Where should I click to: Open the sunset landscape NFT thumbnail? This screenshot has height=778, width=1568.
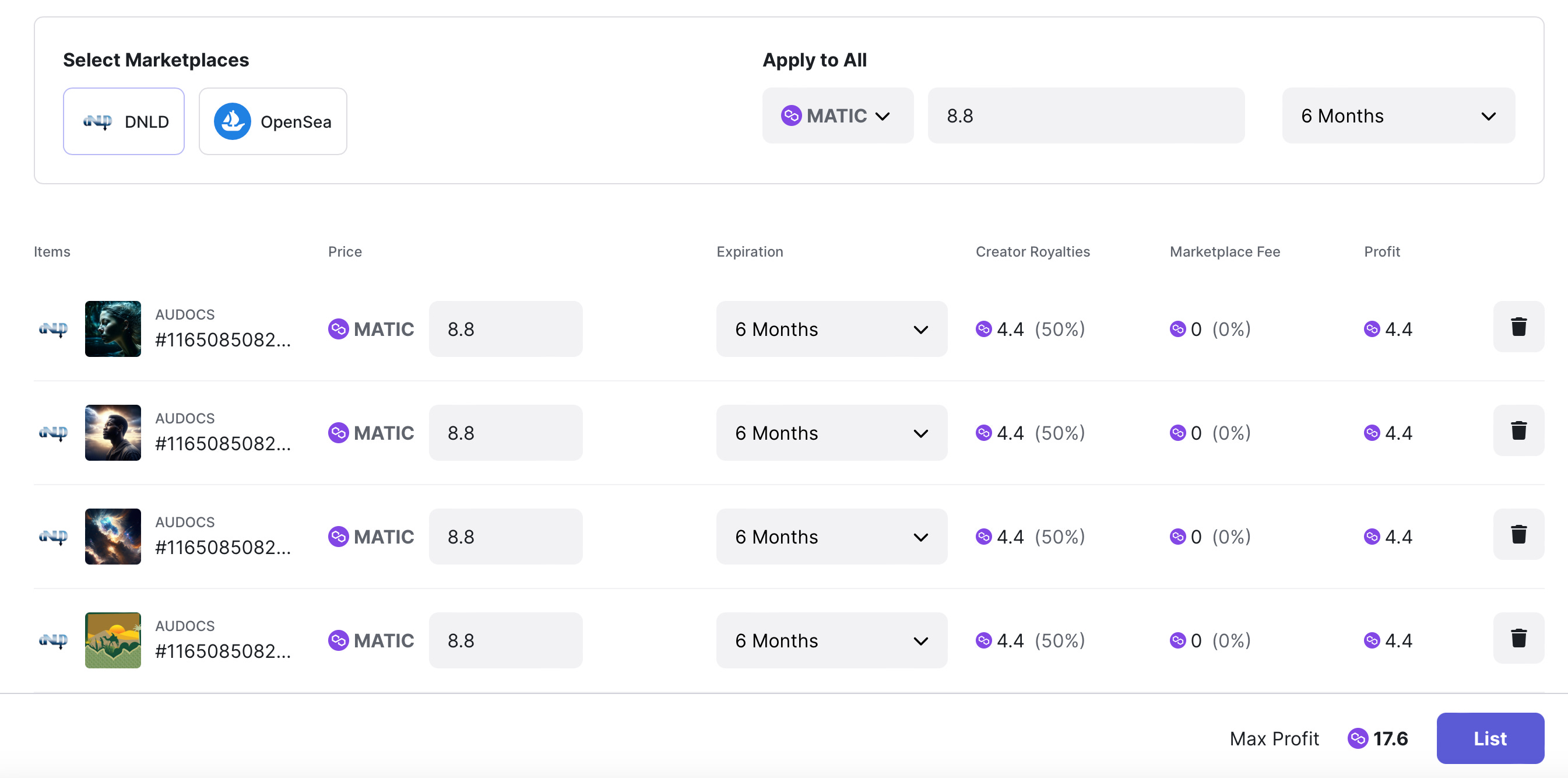[112, 640]
